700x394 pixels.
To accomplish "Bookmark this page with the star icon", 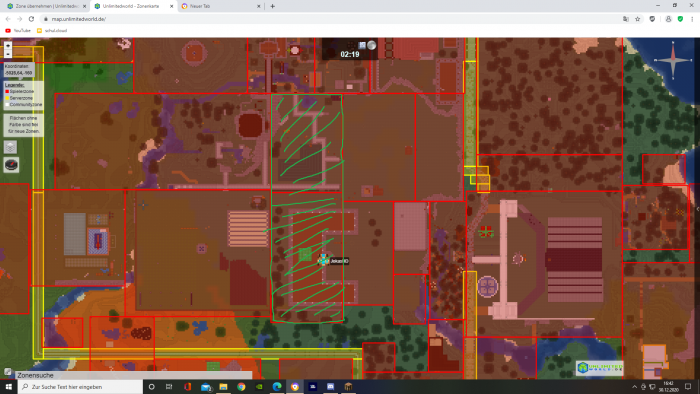I will tap(638, 19).
